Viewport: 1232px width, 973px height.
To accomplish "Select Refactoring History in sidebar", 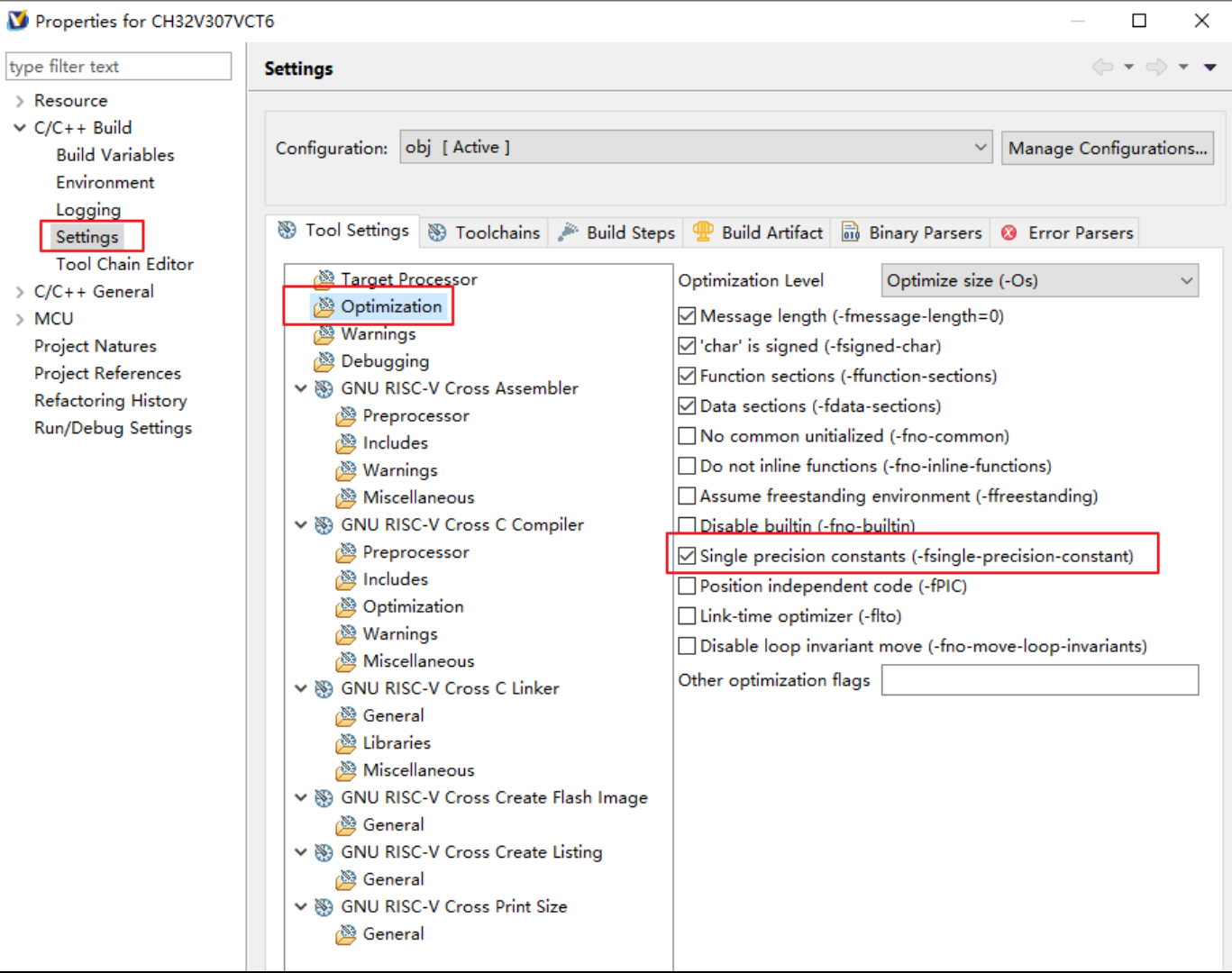I will coord(111,401).
